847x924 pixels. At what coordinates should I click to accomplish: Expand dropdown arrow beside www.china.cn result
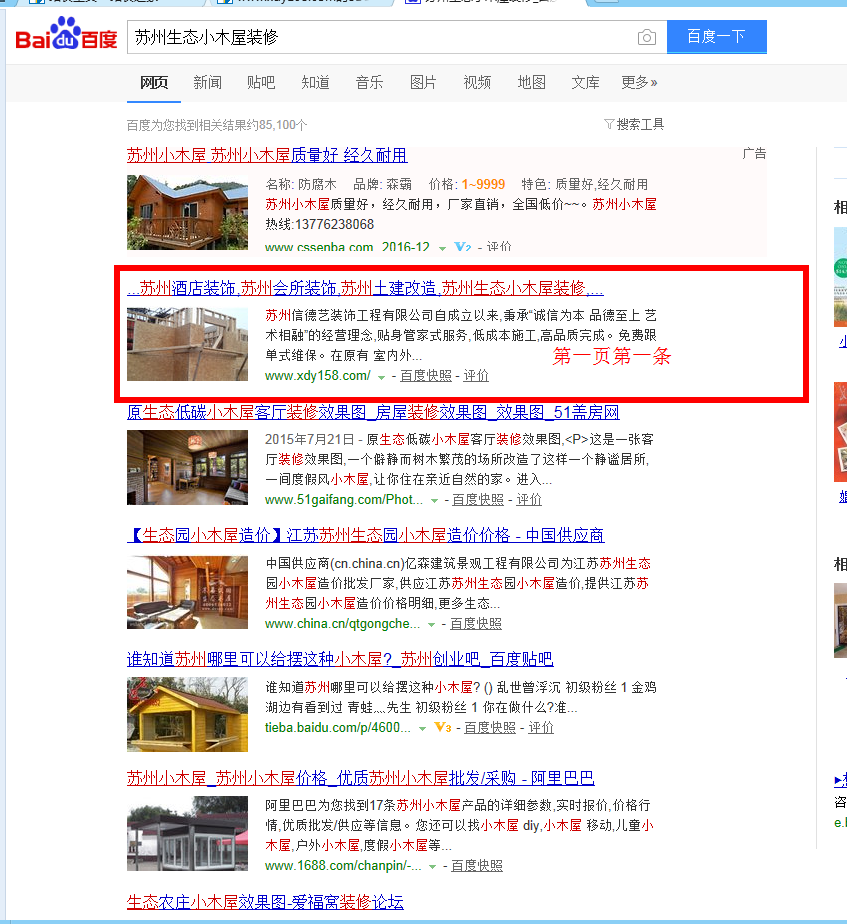point(431,625)
